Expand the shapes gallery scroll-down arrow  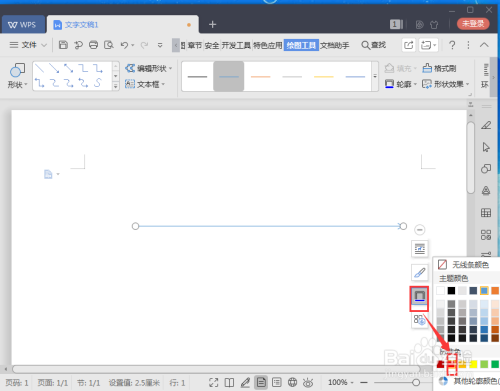pyautogui.click(x=116, y=76)
